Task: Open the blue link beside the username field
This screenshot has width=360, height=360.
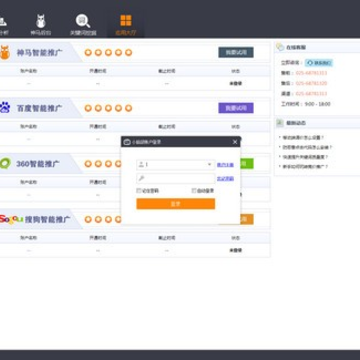Action: (x=225, y=165)
